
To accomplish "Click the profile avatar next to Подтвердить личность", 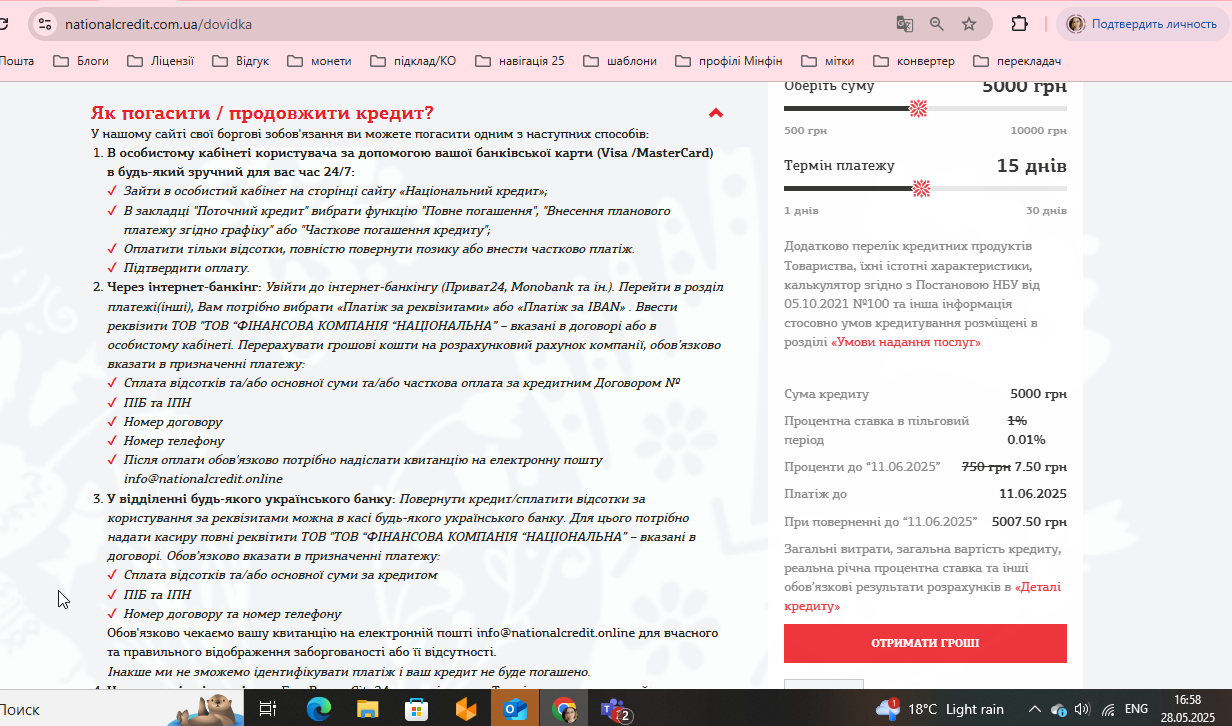I will point(1076,24).
